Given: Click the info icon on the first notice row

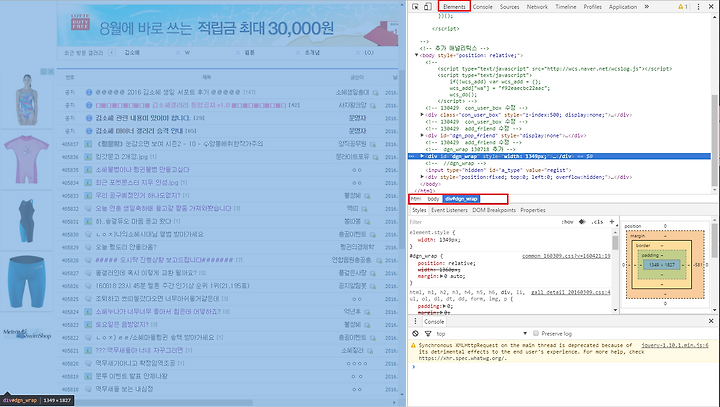Looking at the screenshot, I should (x=89, y=92).
